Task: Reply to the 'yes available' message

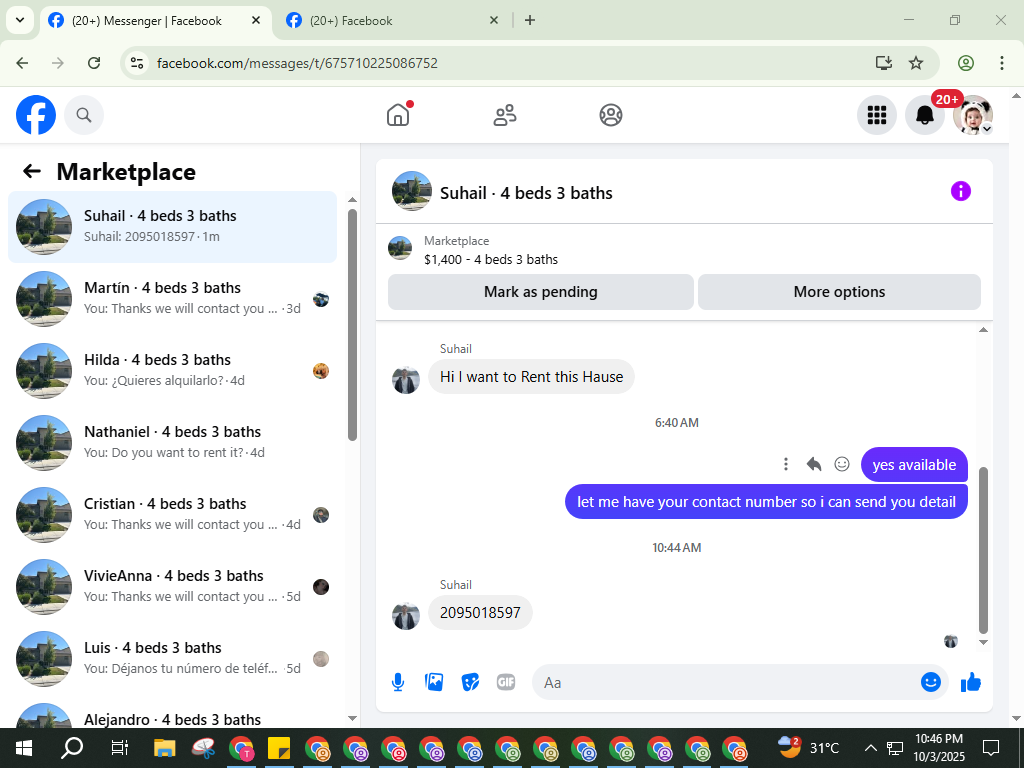Action: point(814,464)
